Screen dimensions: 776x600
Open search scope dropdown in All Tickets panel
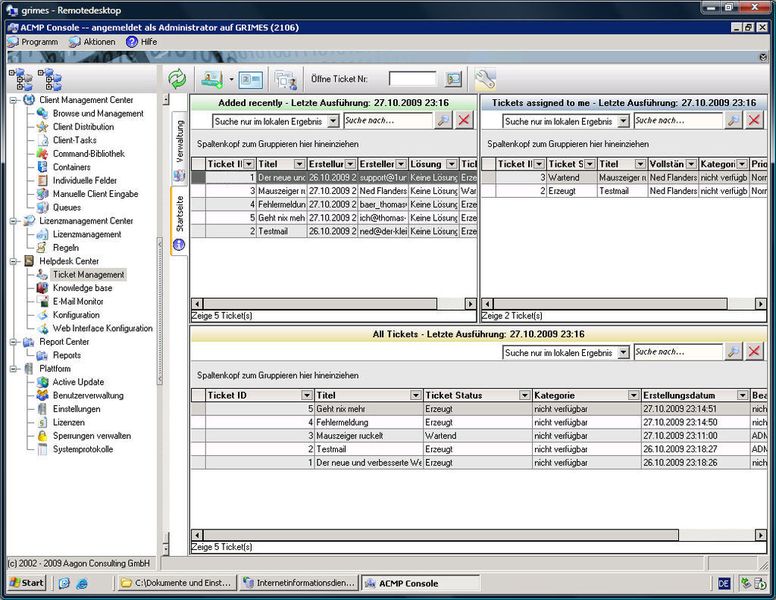tap(623, 352)
